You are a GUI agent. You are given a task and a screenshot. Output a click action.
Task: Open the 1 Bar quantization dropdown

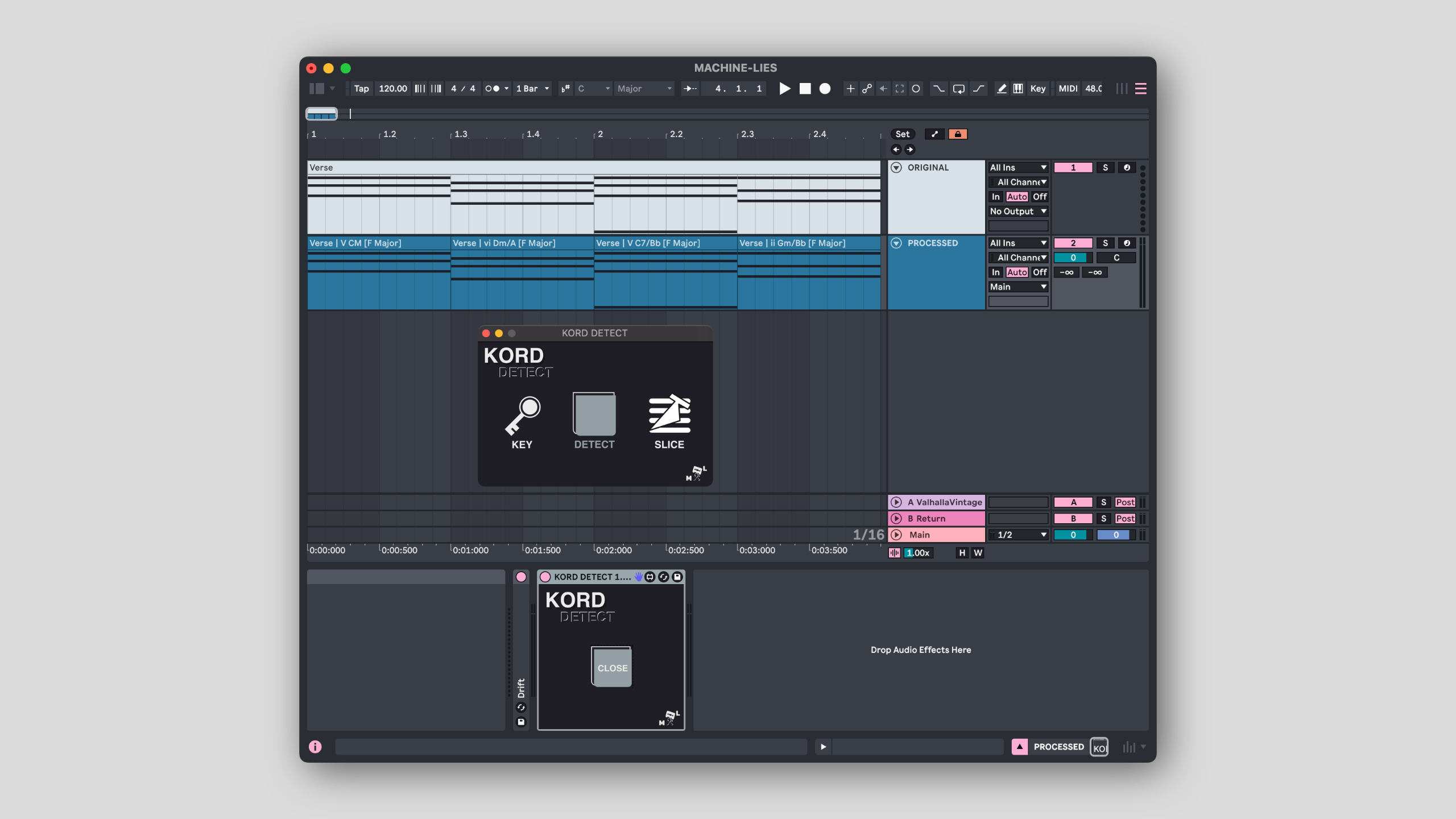point(532,89)
